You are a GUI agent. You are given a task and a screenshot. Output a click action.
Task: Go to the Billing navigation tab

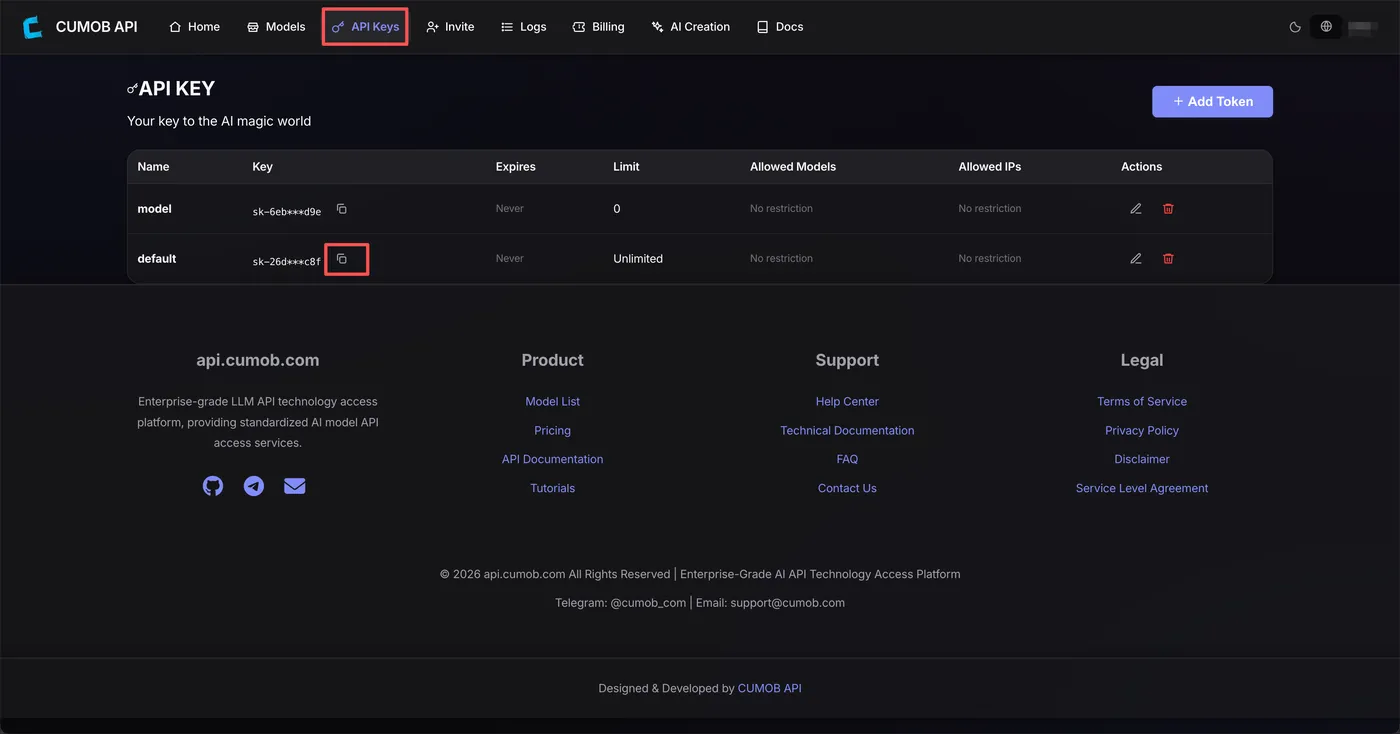point(598,27)
